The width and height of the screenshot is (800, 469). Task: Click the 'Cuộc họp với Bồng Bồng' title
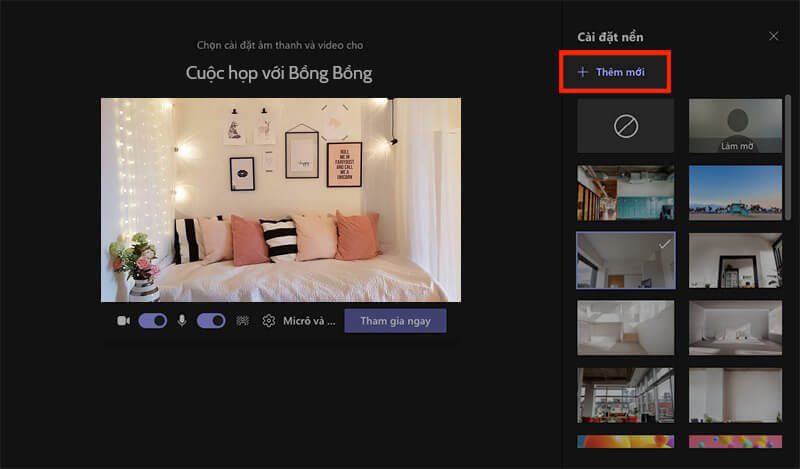pyautogui.click(x=279, y=73)
